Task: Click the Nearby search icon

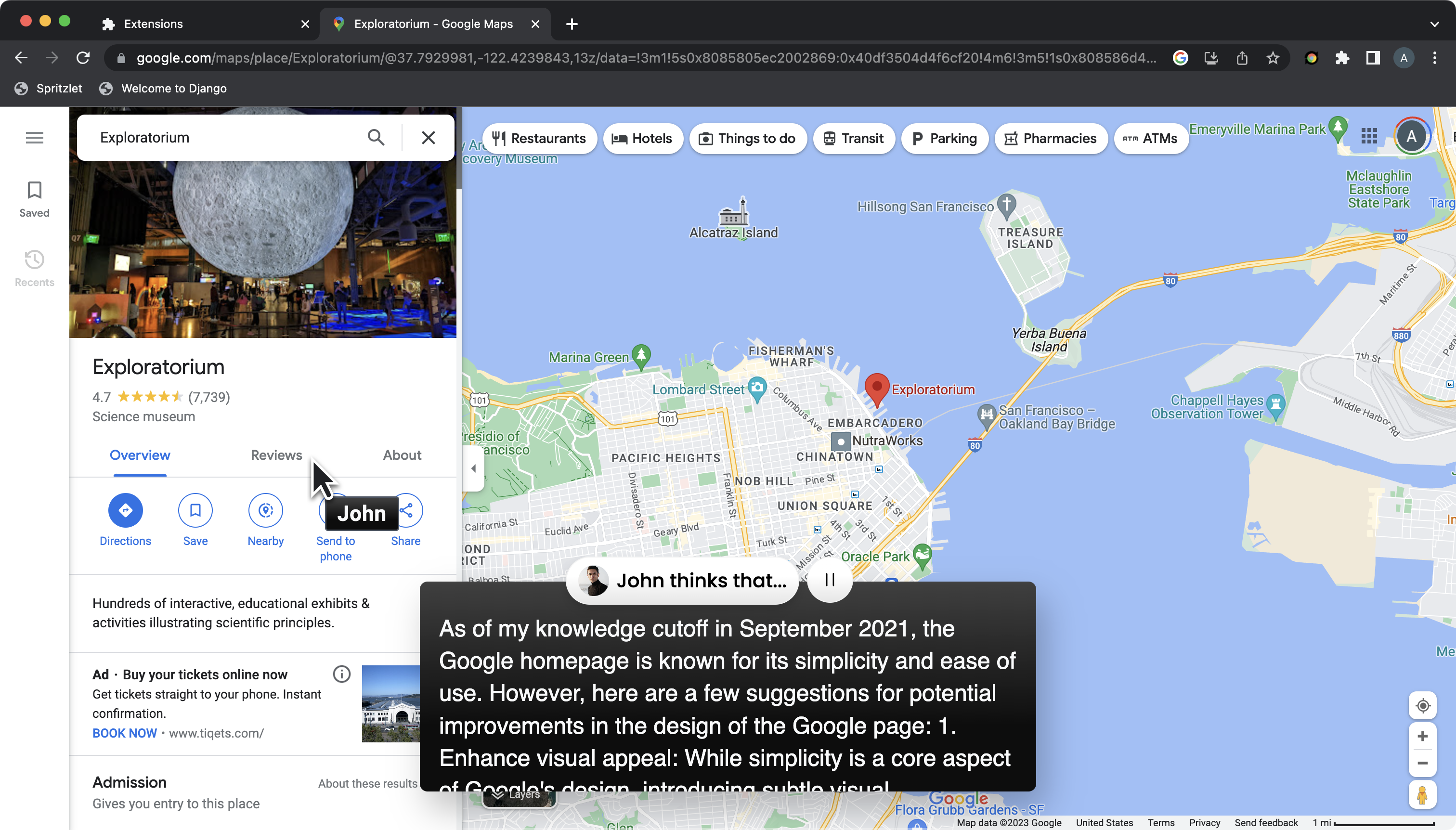Action: click(x=265, y=510)
